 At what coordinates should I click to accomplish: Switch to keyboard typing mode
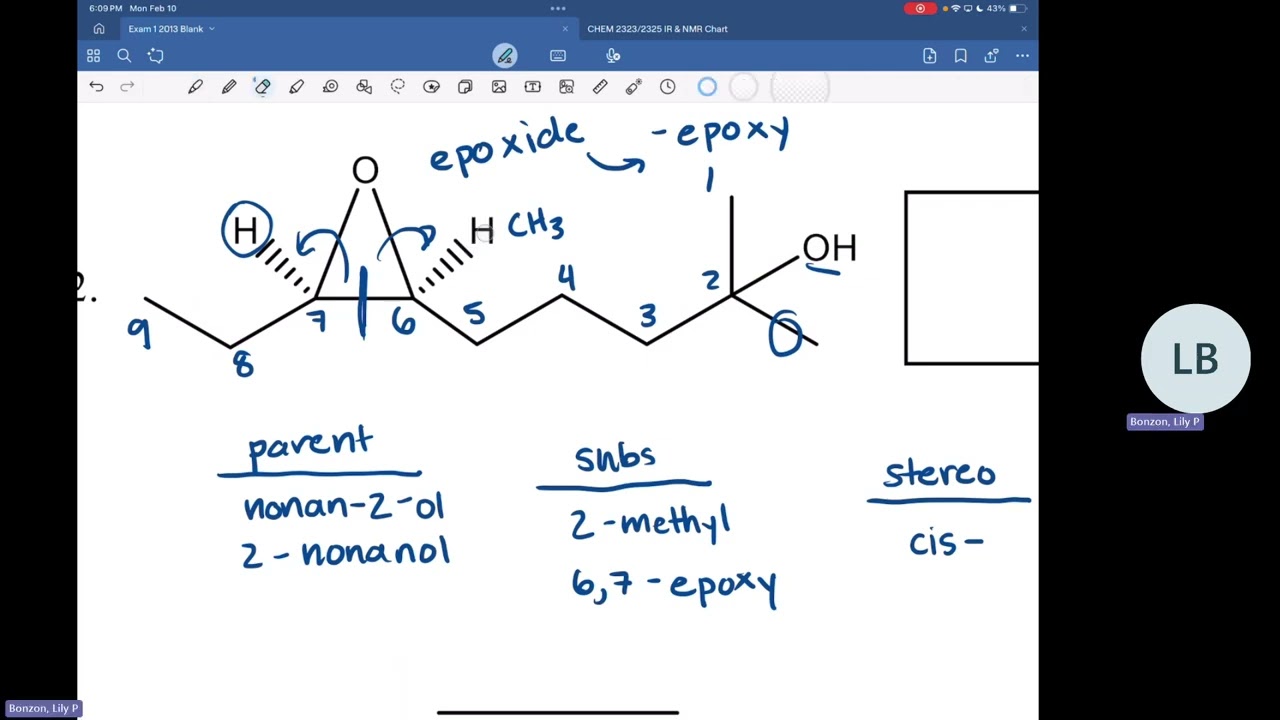[x=558, y=56]
